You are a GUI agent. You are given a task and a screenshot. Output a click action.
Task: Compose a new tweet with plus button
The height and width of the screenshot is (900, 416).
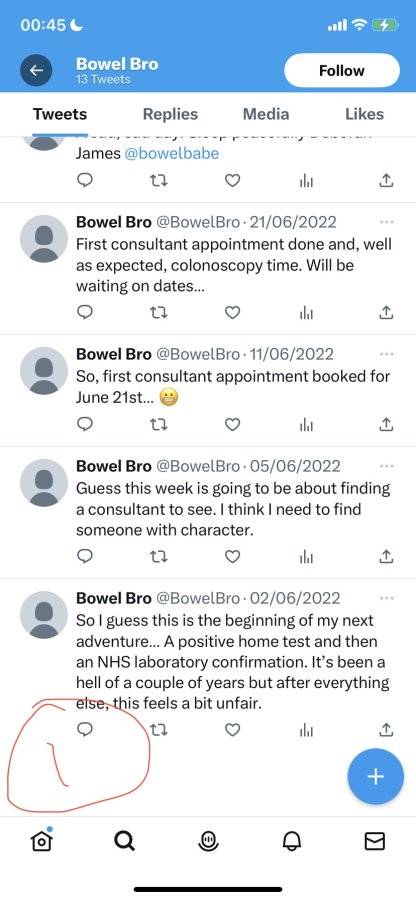point(376,777)
